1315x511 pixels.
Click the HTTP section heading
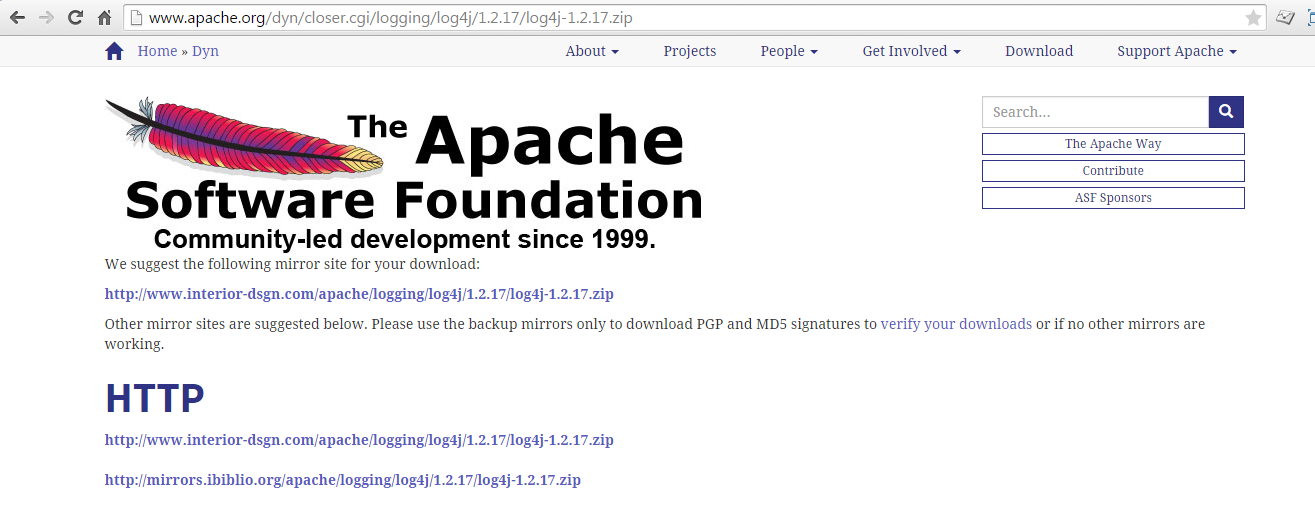[x=155, y=398]
